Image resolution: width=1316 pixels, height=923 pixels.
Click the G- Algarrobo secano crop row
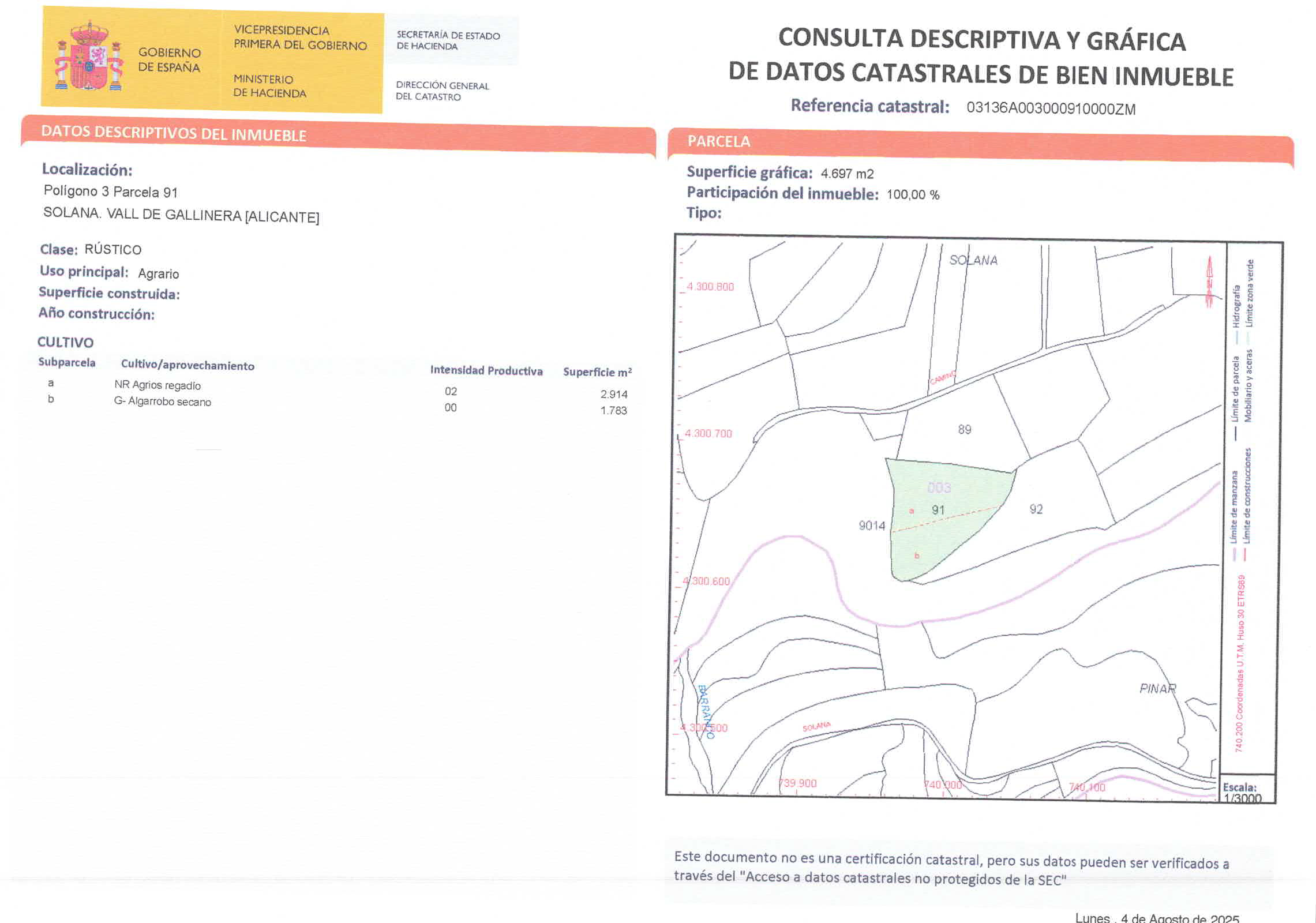pos(162,402)
